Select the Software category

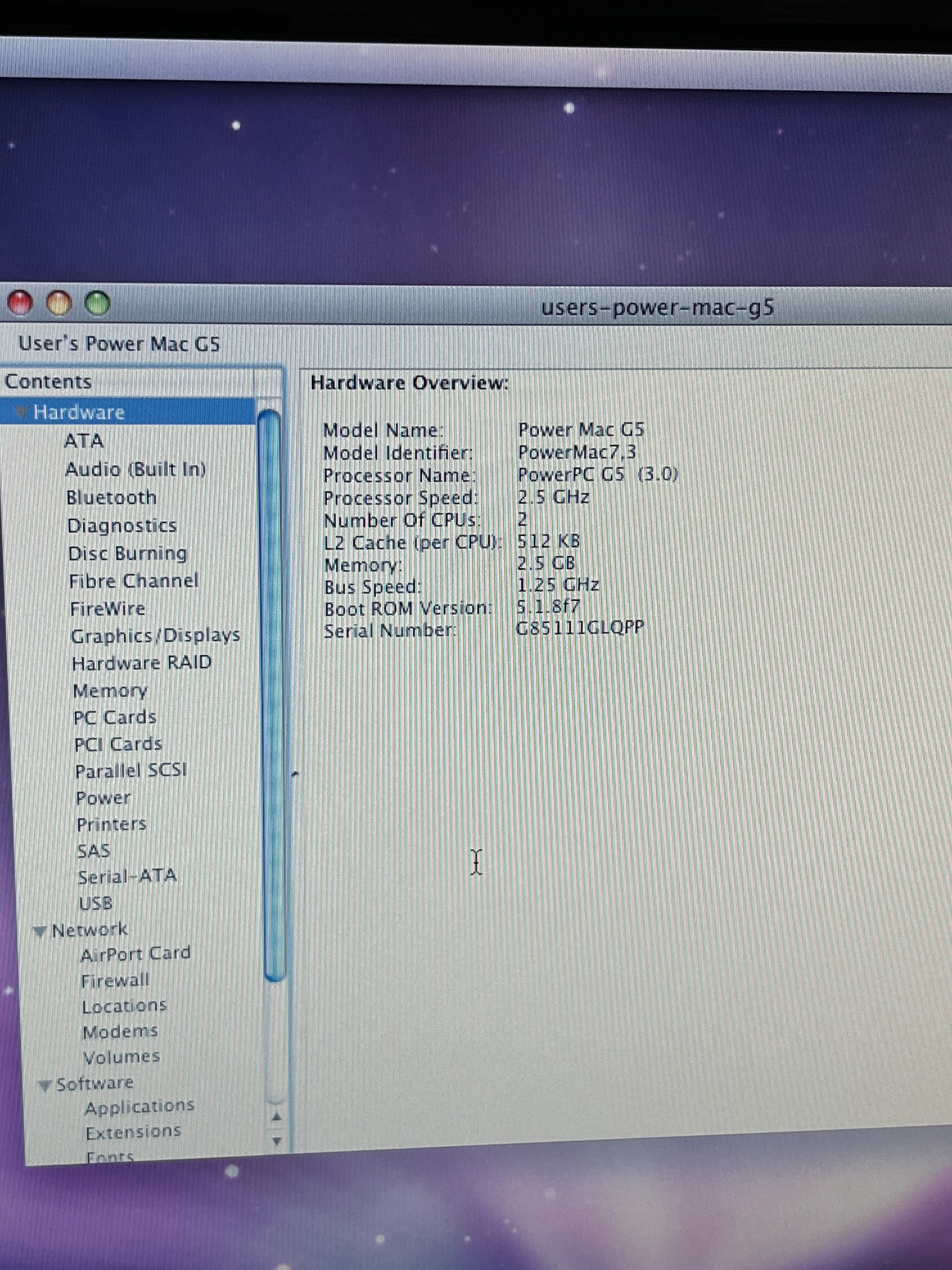coord(95,1084)
